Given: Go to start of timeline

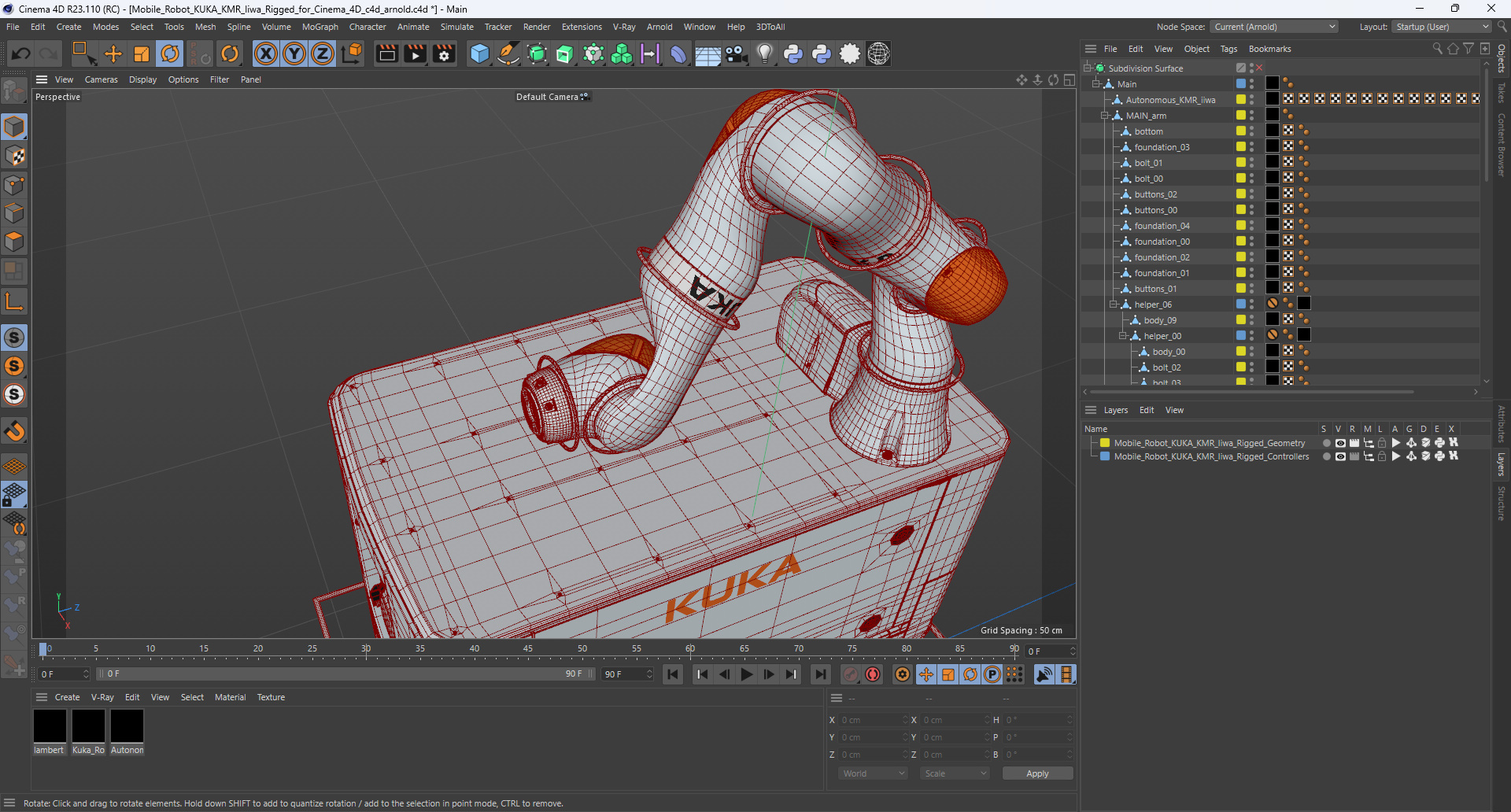Looking at the screenshot, I should point(673,674).
